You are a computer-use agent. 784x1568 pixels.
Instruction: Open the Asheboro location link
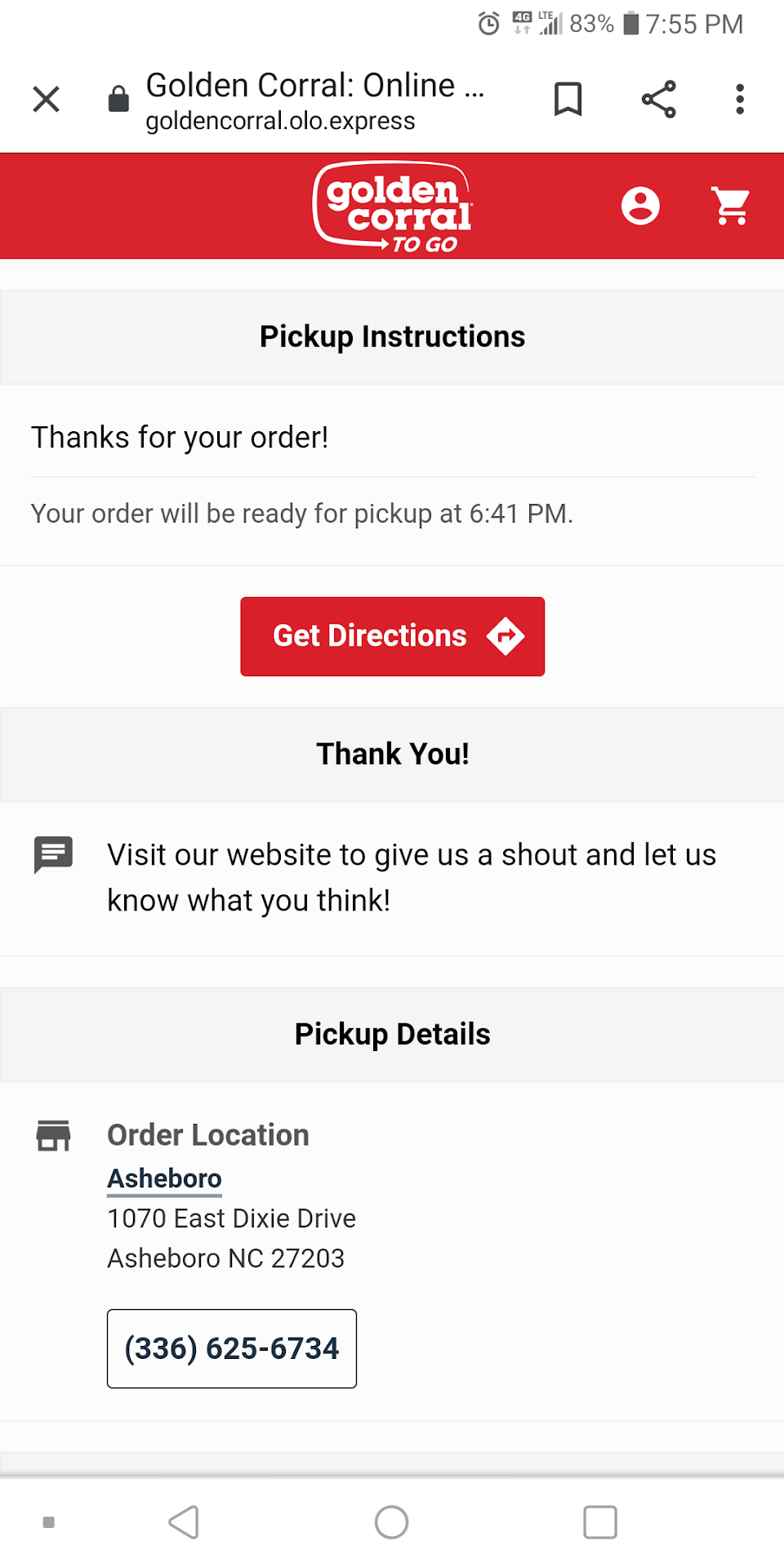tap(164, 1178)
